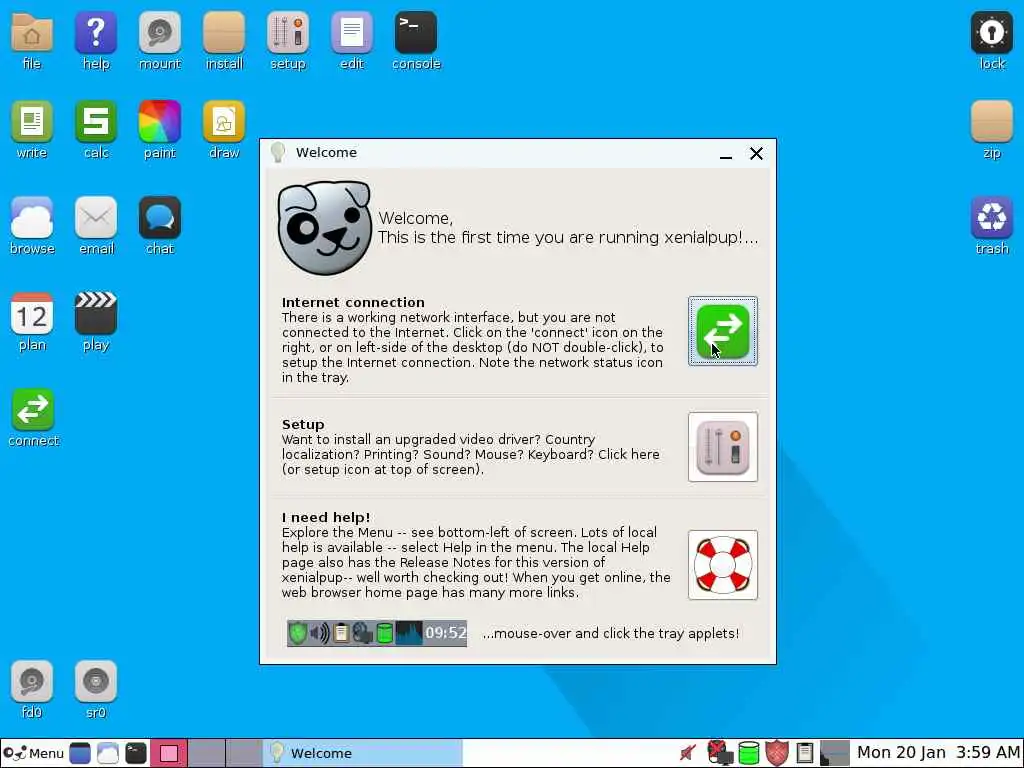This screenshot has height=768, width=1024.
Task: Open the Menu button in taskbar
Action: [33, 753]
